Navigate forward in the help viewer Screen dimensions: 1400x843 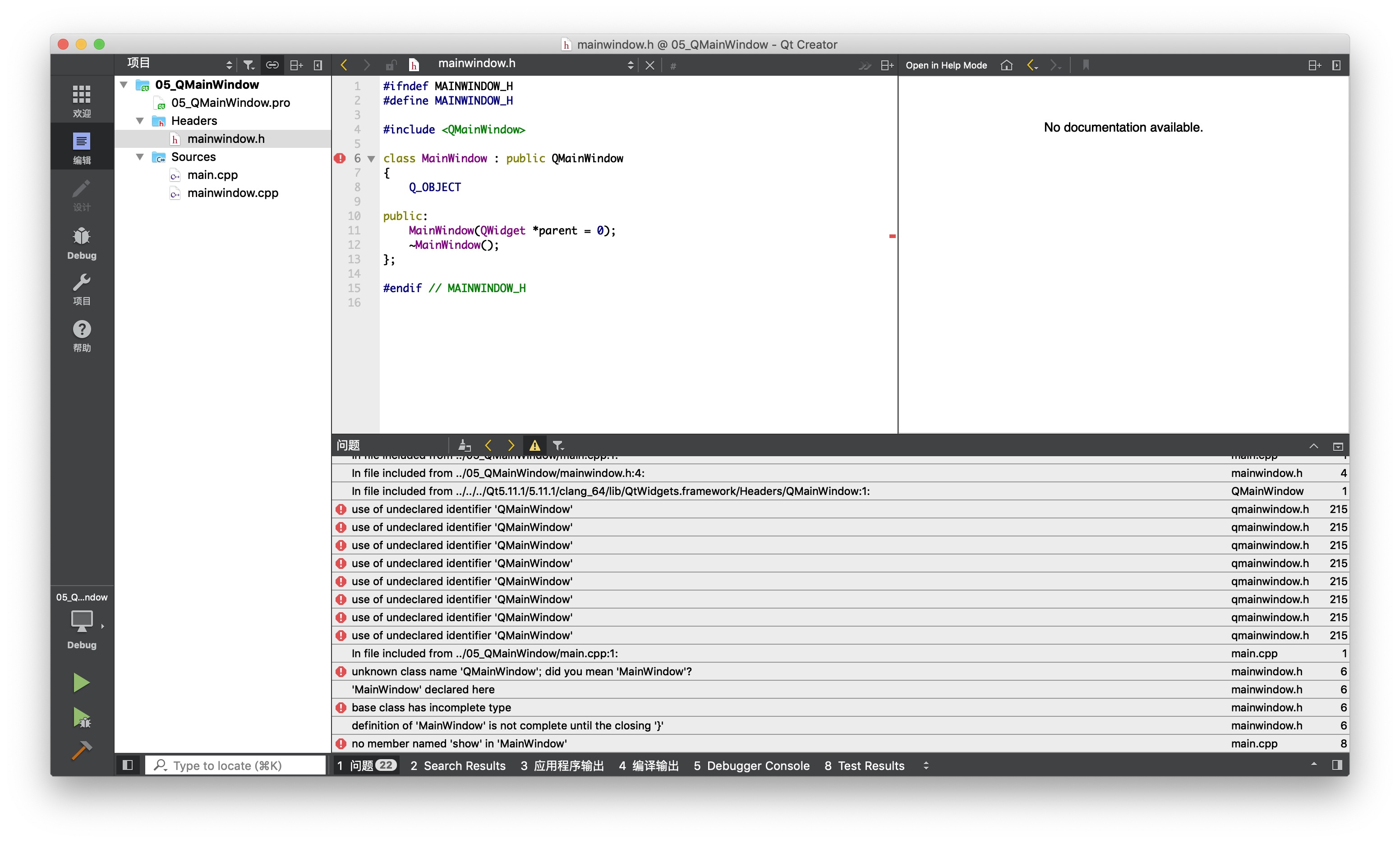(1055, 65)
